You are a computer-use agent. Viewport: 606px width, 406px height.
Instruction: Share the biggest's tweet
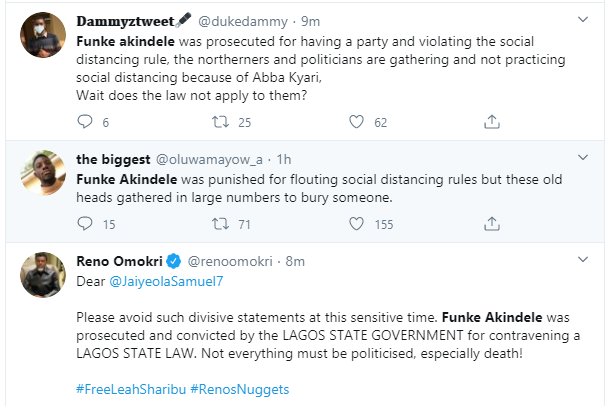(x=491, y=225)
